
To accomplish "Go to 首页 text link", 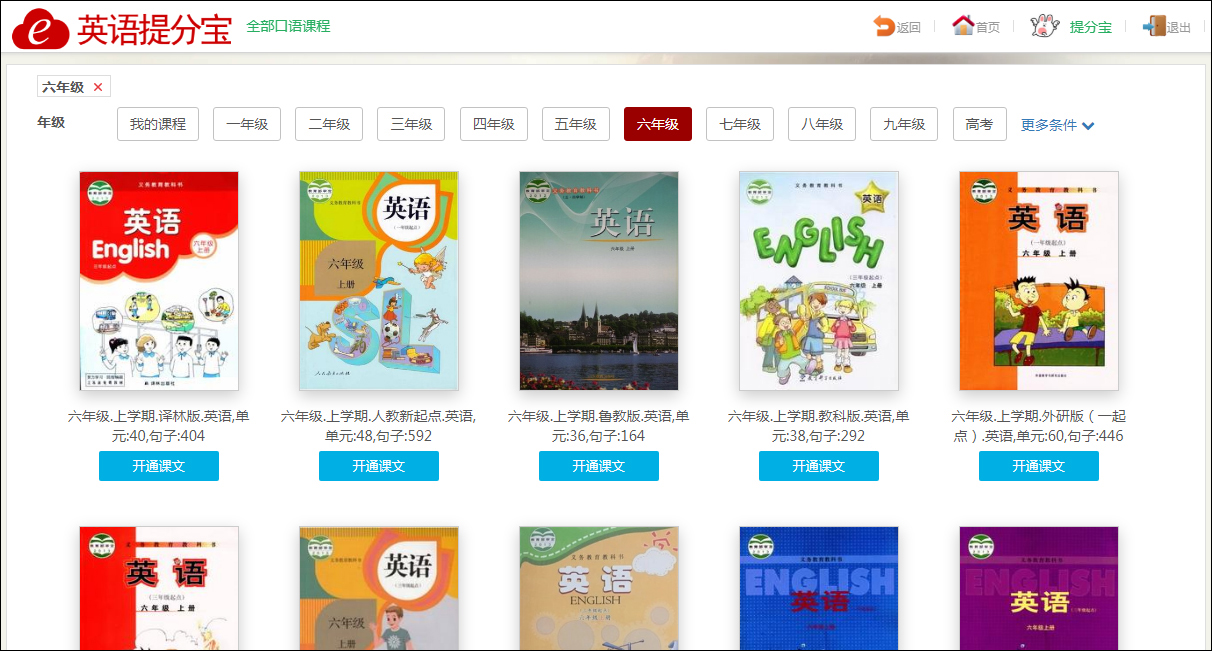I will tap(988, 28).
